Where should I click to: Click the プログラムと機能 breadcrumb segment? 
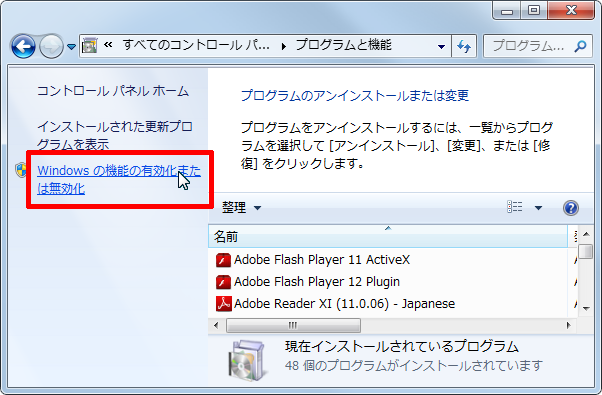344,46
